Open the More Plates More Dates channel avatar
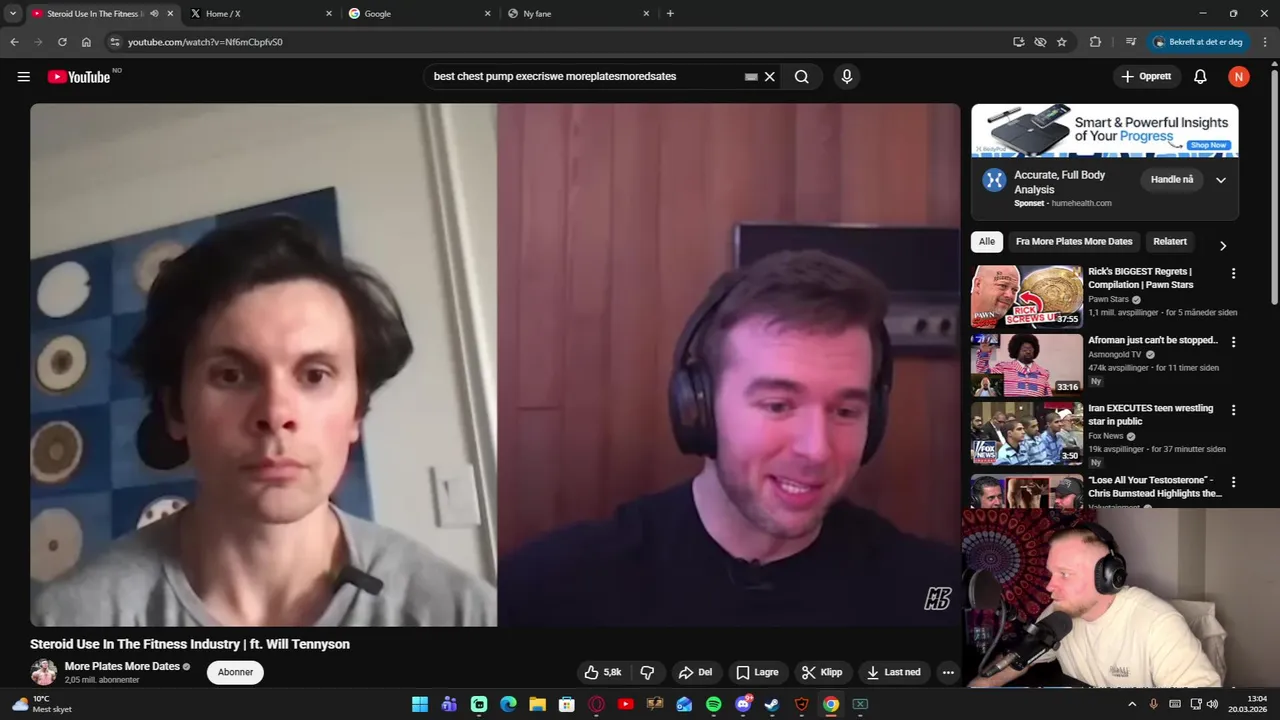Screen dimensions: 1280x720 click(x=43, y=672)
